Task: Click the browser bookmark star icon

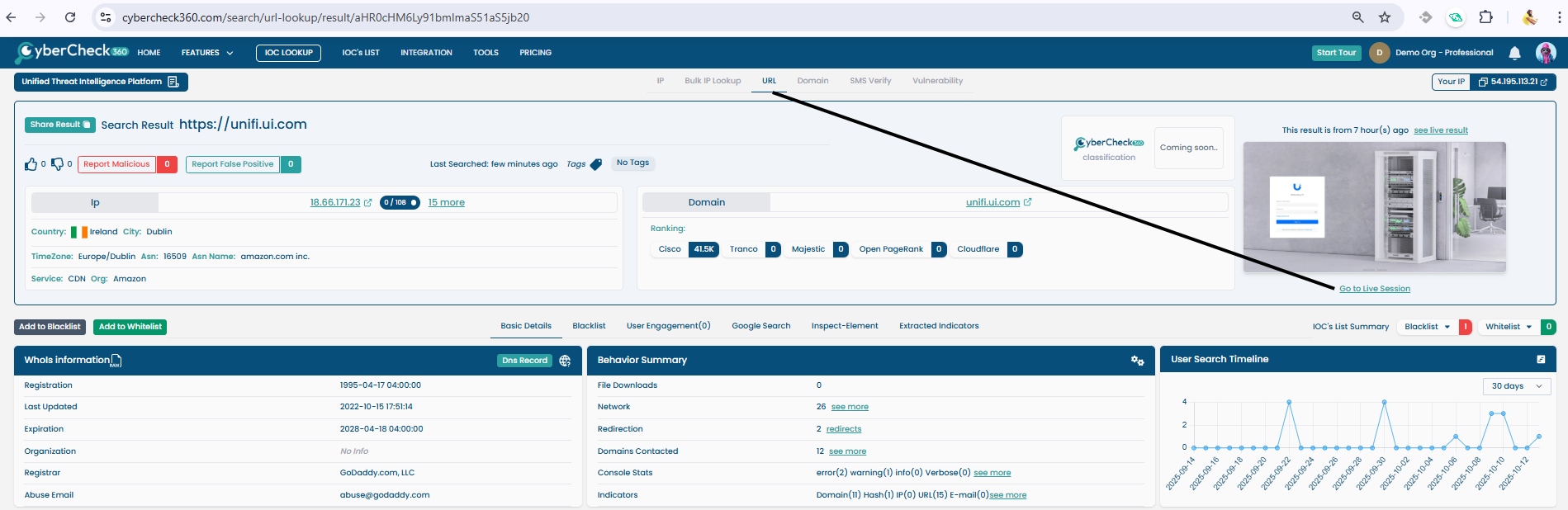Action: click(x=1385, y=17)
